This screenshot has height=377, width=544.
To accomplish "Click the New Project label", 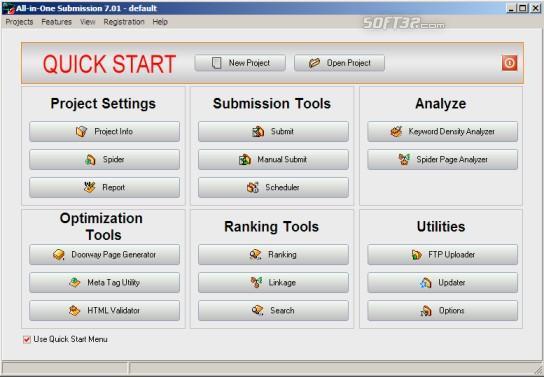I will 249,63.
